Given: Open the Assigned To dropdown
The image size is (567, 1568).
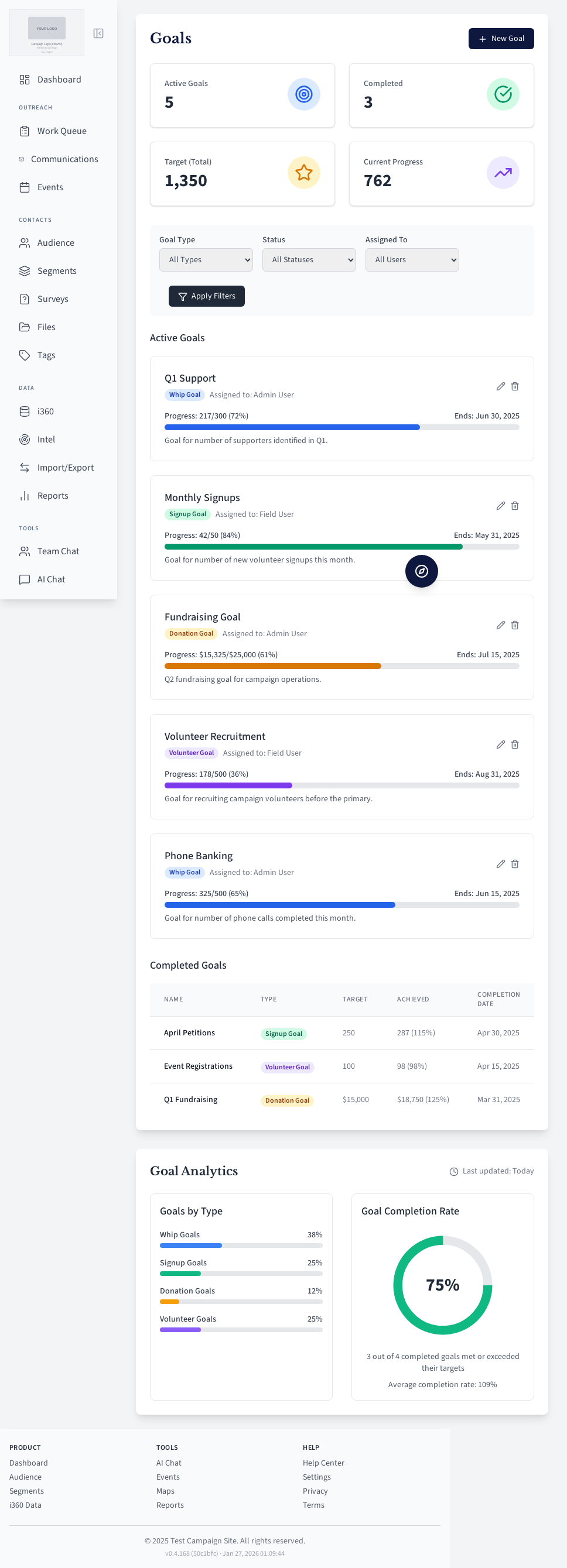Looking at the screenshot, I should [412, 260].
